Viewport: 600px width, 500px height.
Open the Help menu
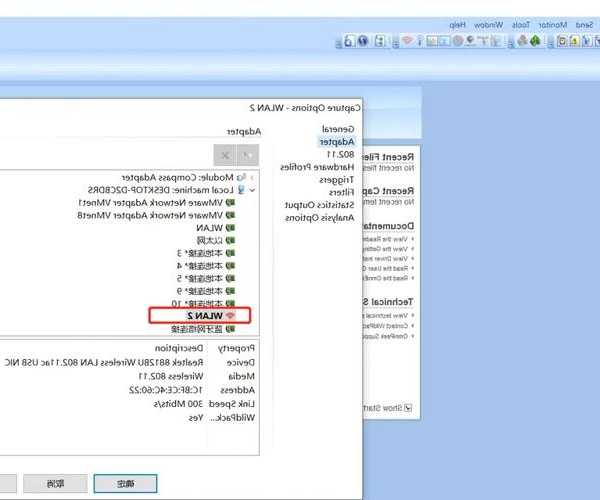pos(456,22)
